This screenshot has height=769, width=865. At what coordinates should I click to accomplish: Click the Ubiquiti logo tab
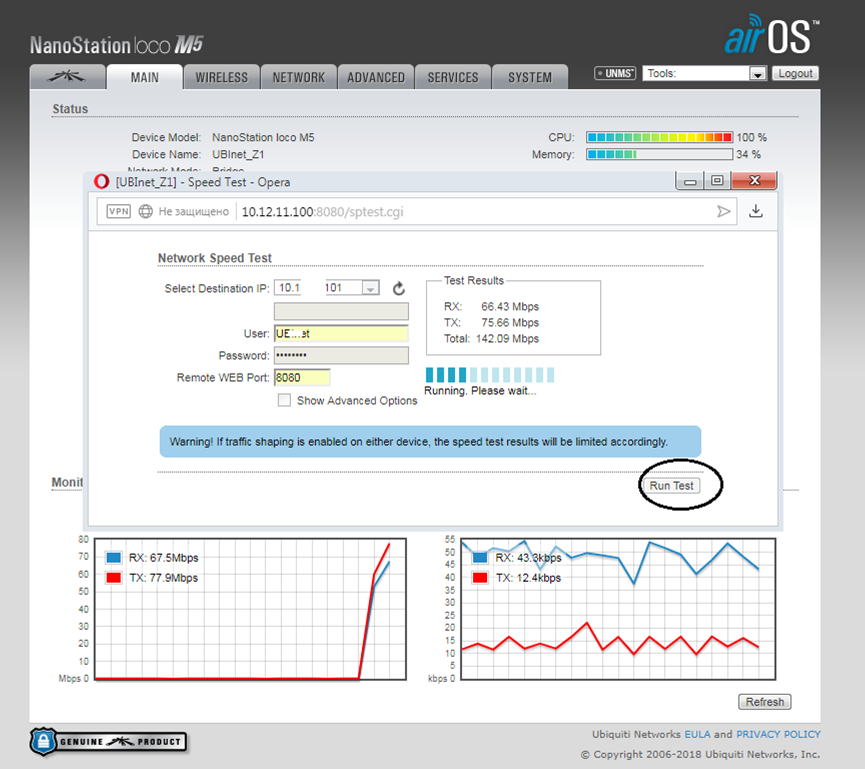coord(66,77)
